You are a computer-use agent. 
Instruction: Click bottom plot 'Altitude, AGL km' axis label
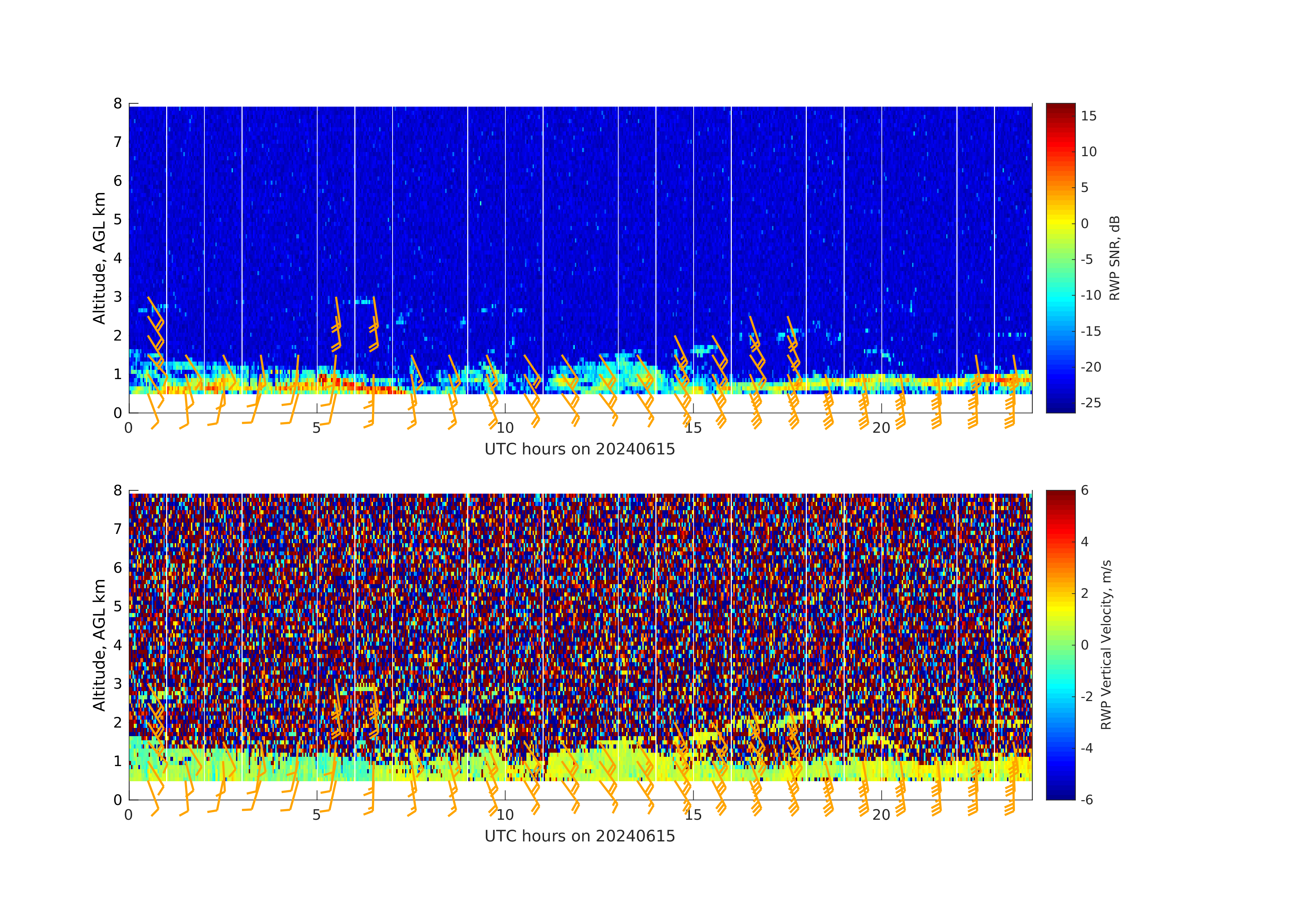[x=99, y=645]
